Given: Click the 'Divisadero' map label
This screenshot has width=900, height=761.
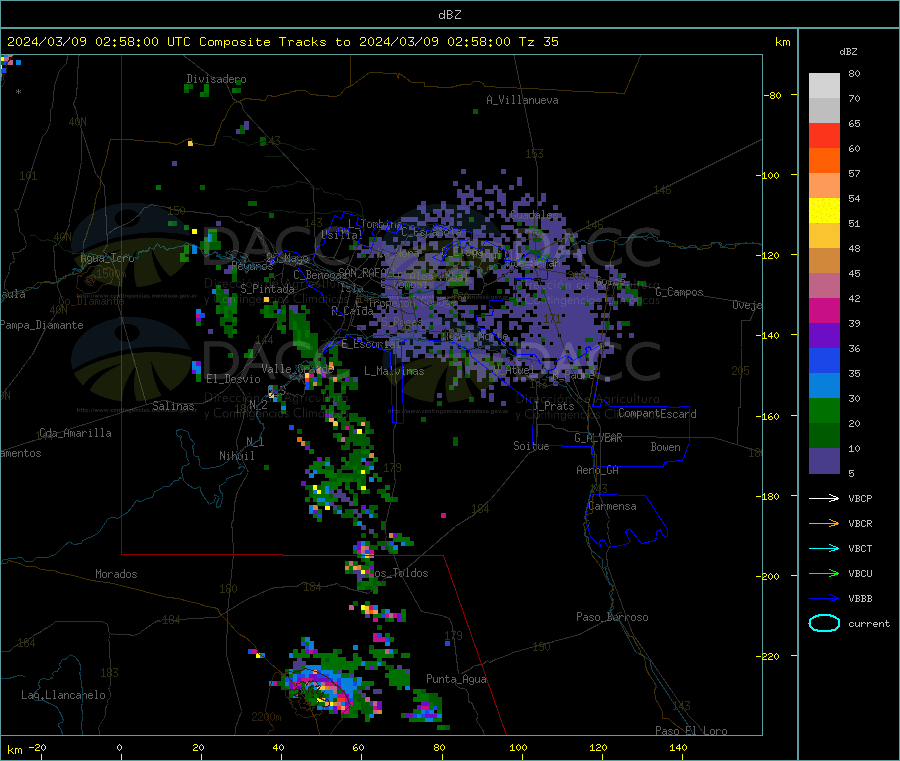Looking at the screenshot, I should point(216,79).
